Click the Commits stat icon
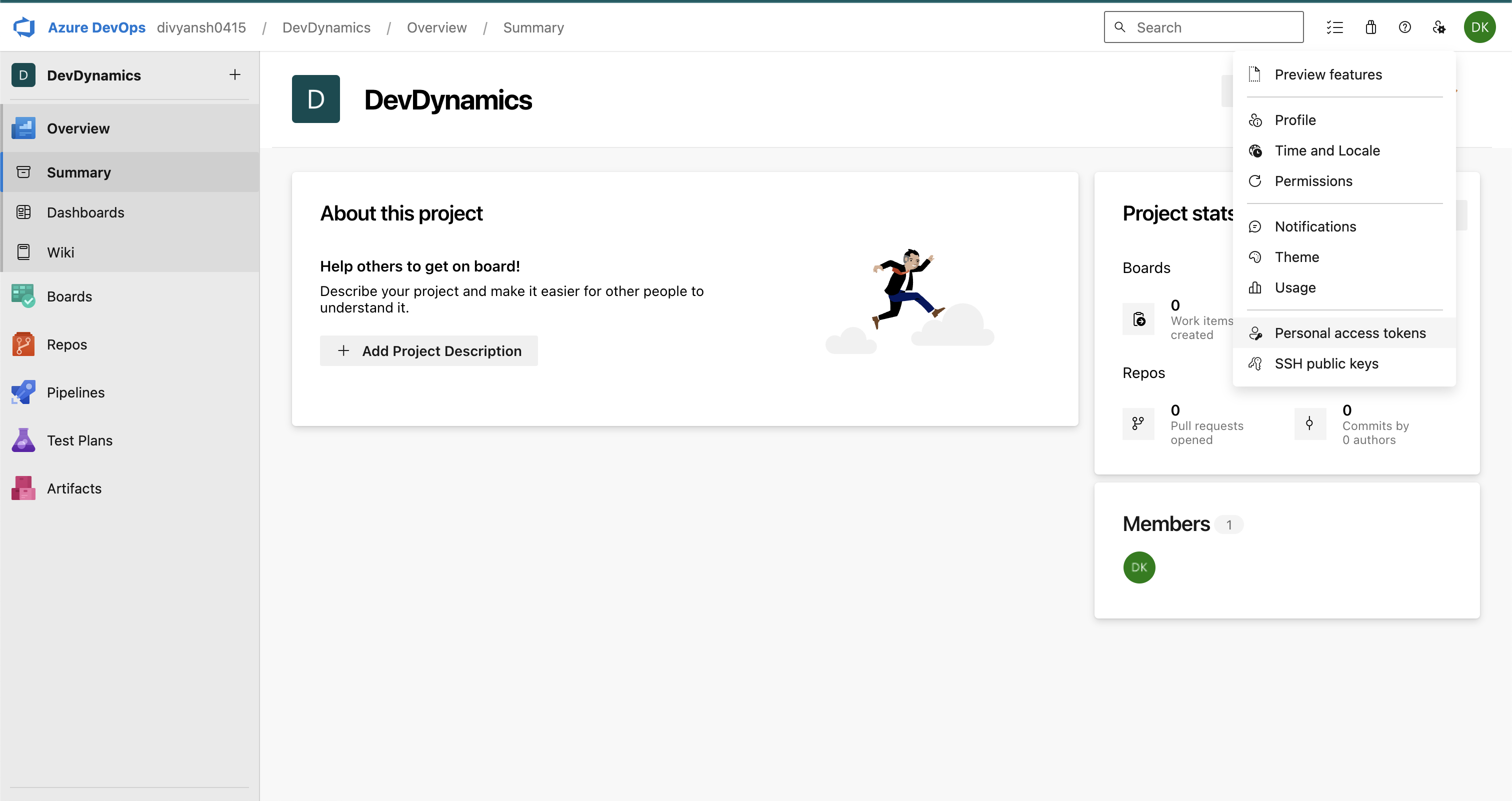The height and width of the screenshot is (801, 1512). point(1310,423)
